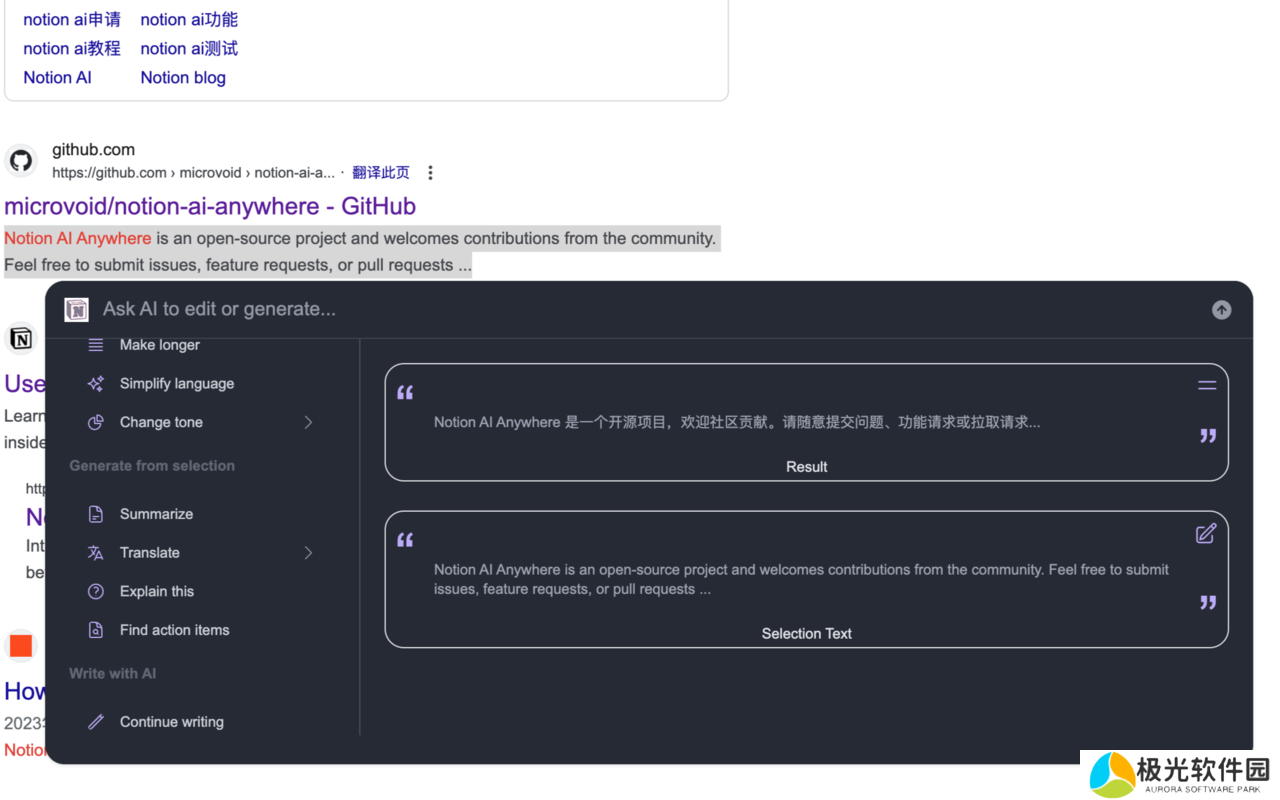1280x800 pixels.
Task: Click the lines icon on Result card
Action: pyautogui.click(x=1207, y=385)
